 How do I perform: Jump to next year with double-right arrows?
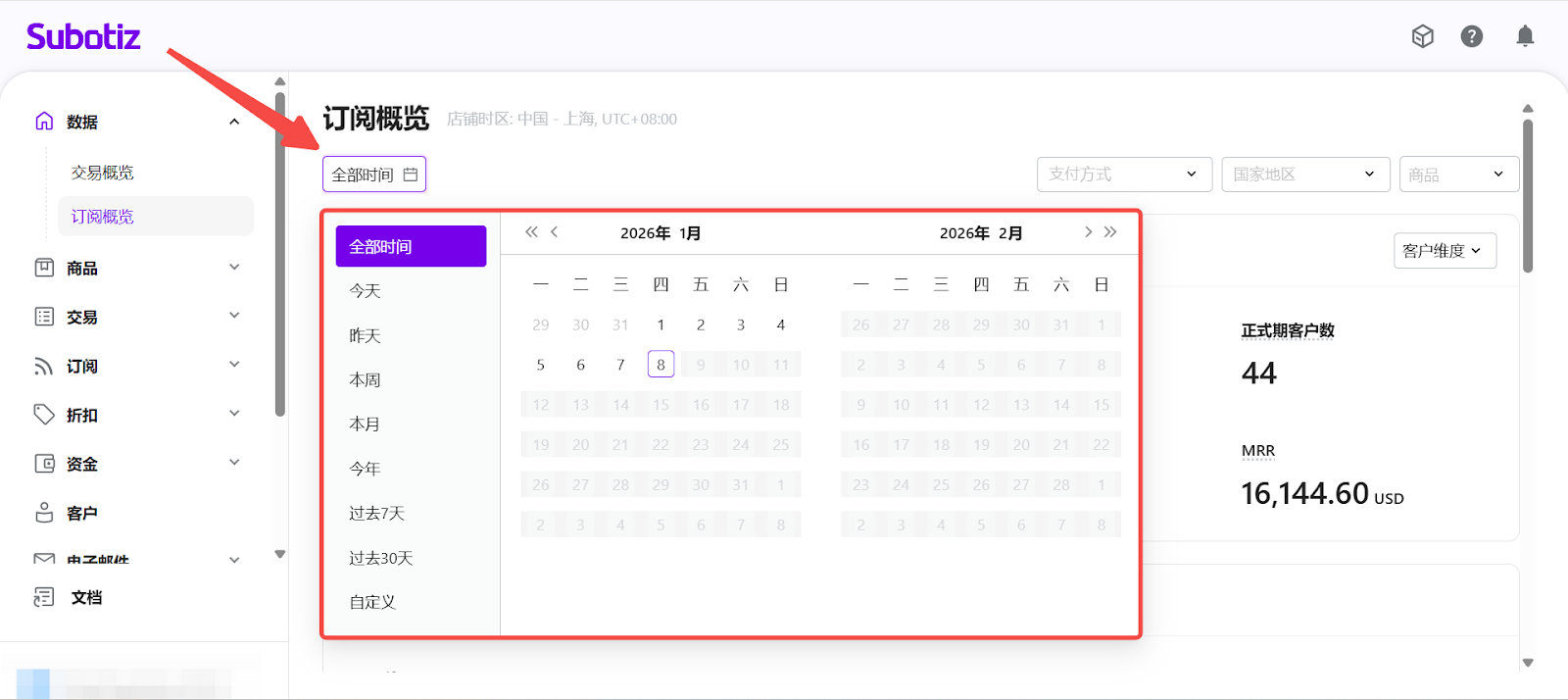coord(1110,232)
